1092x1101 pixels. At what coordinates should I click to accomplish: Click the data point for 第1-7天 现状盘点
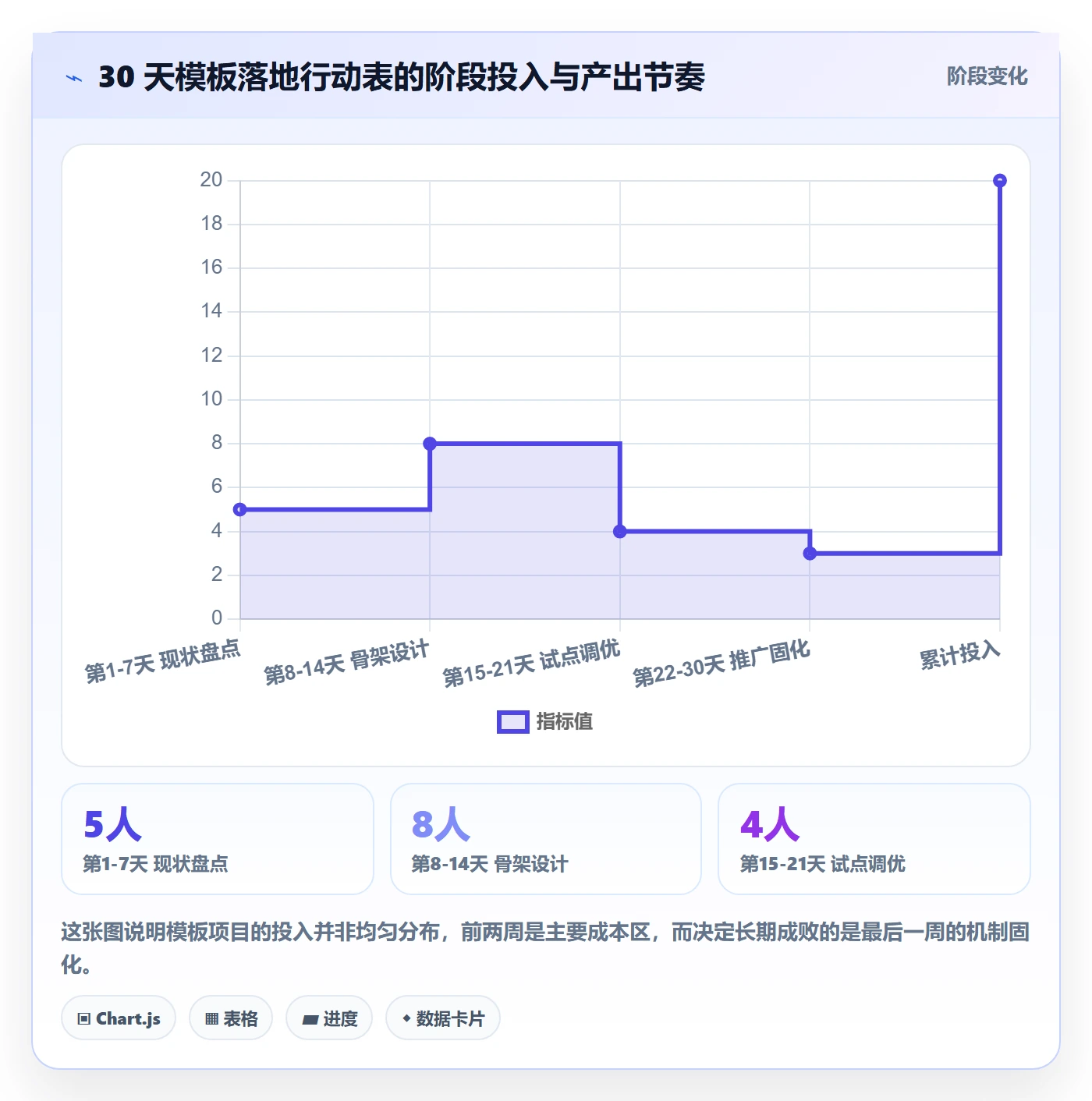coord(240,509)
